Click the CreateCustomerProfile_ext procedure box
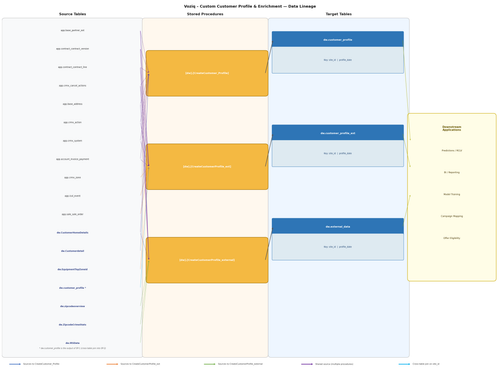 [x=207, y=167]
